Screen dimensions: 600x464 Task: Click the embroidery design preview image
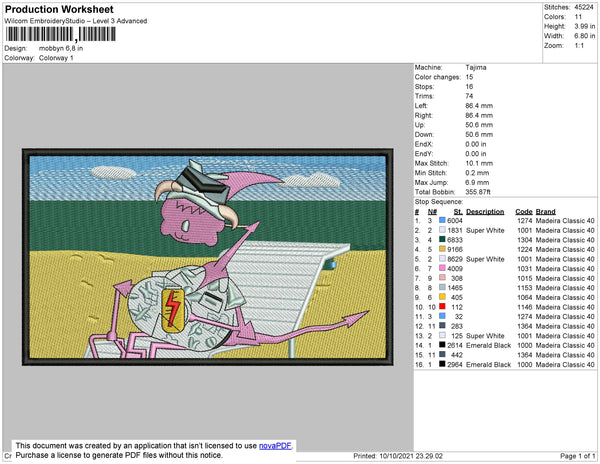[208, 257]
